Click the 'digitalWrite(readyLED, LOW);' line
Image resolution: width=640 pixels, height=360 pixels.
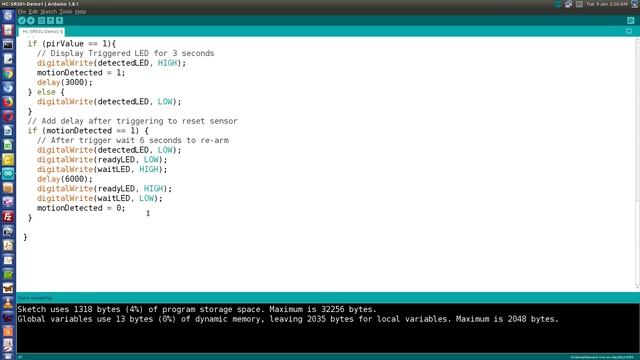click(102, 160)
